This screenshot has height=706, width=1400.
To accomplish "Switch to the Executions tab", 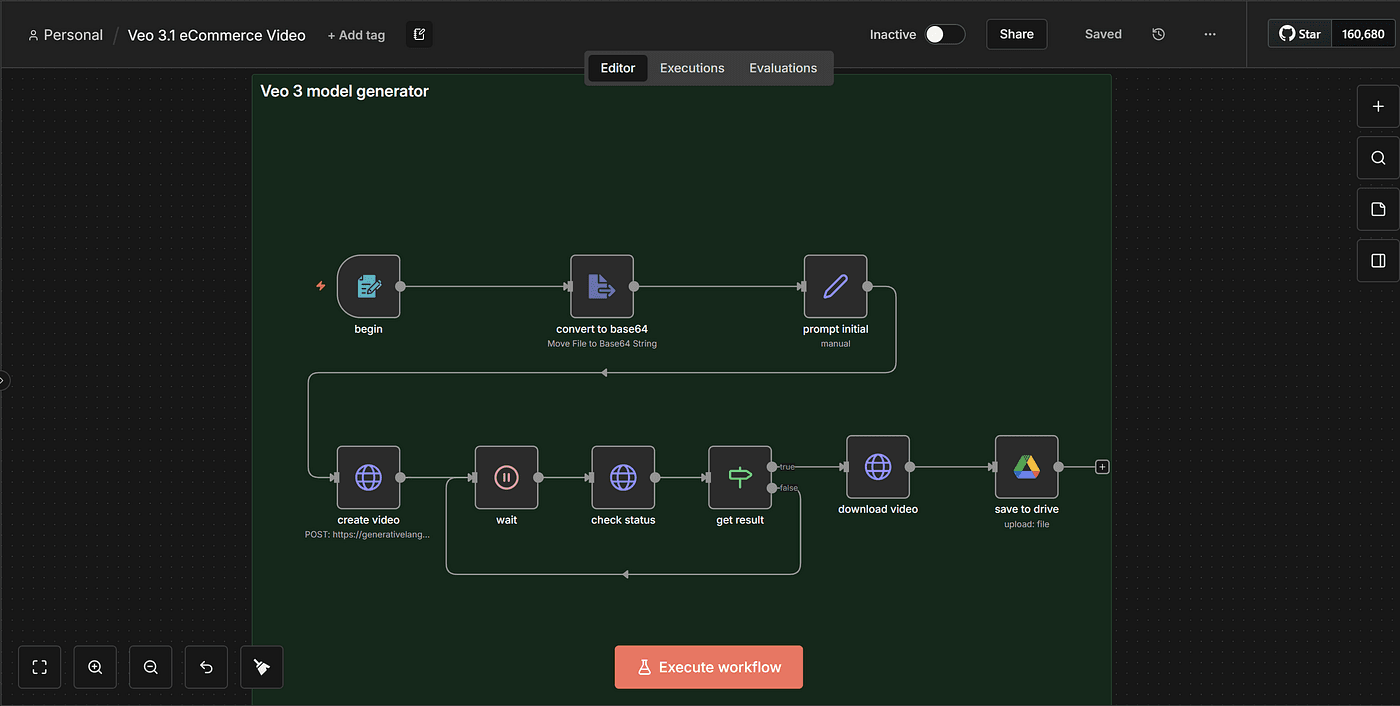I will [692, 68].
